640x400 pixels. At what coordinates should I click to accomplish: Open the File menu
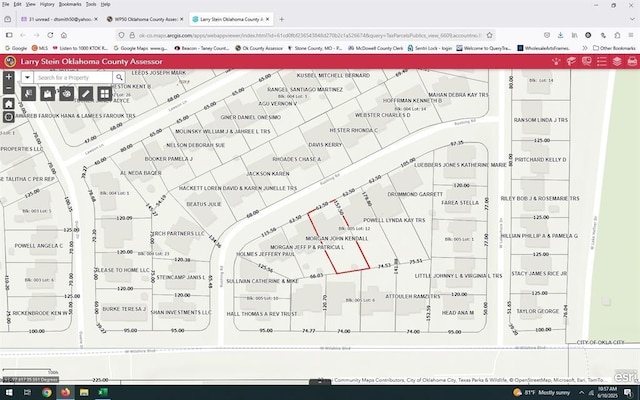pyautogui.click(x=5, y=4)
